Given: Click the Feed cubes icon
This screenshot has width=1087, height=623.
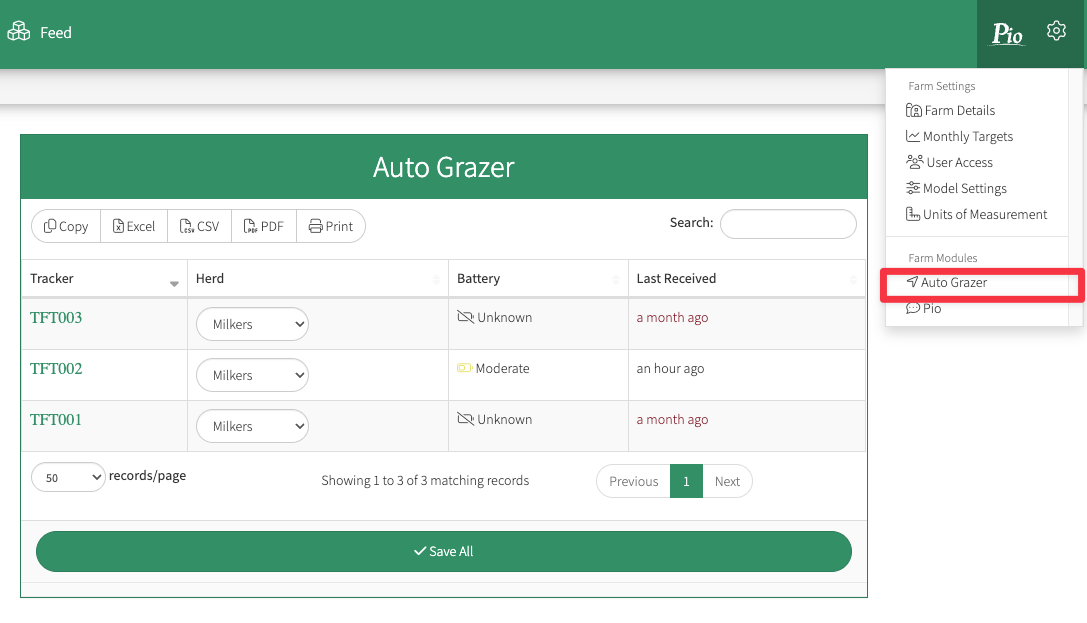Looking at the screenshot, I should pyautogui.click(x=18, y=33).
